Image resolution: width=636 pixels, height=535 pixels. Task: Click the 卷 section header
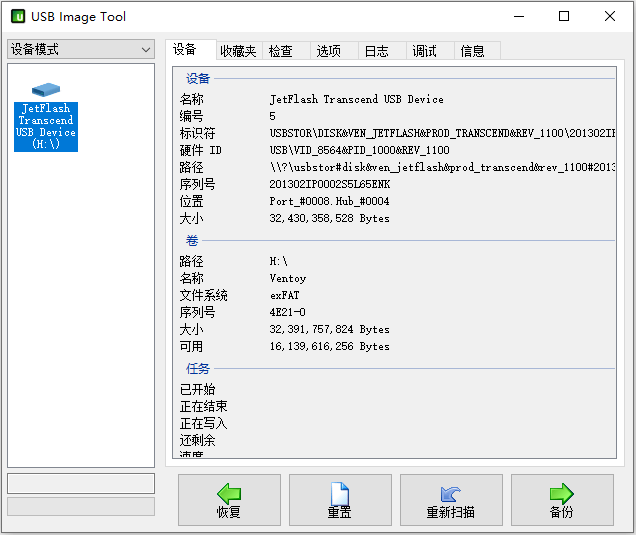(x=192, y=241)
